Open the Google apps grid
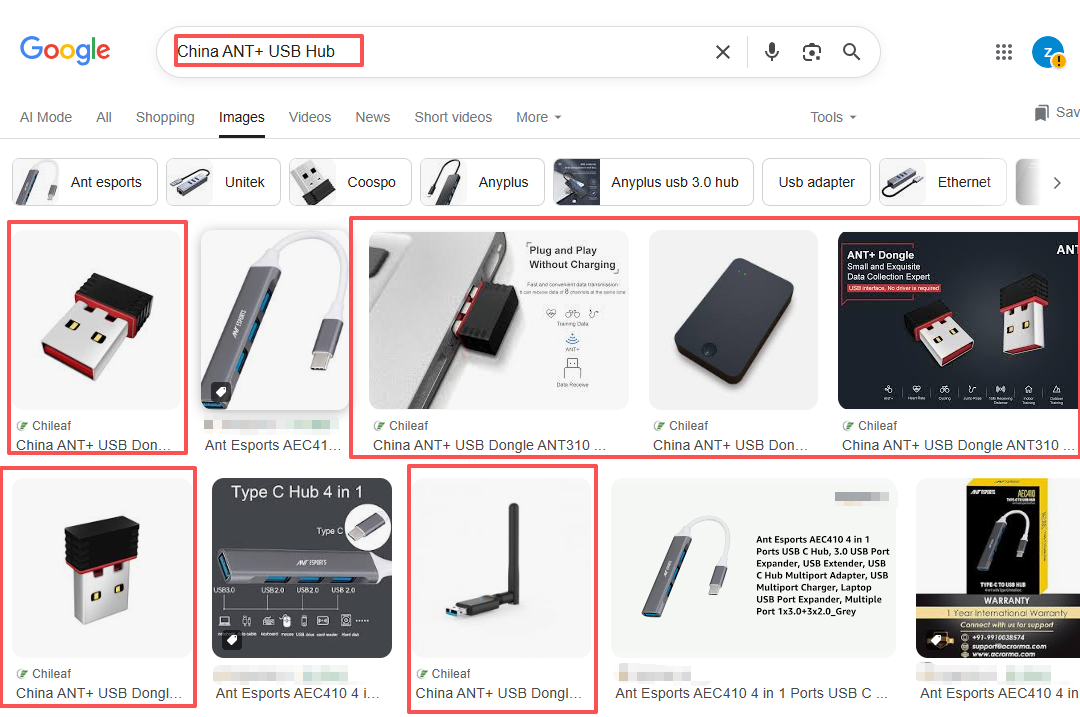1080x717 pixels. coord(1004,52)
